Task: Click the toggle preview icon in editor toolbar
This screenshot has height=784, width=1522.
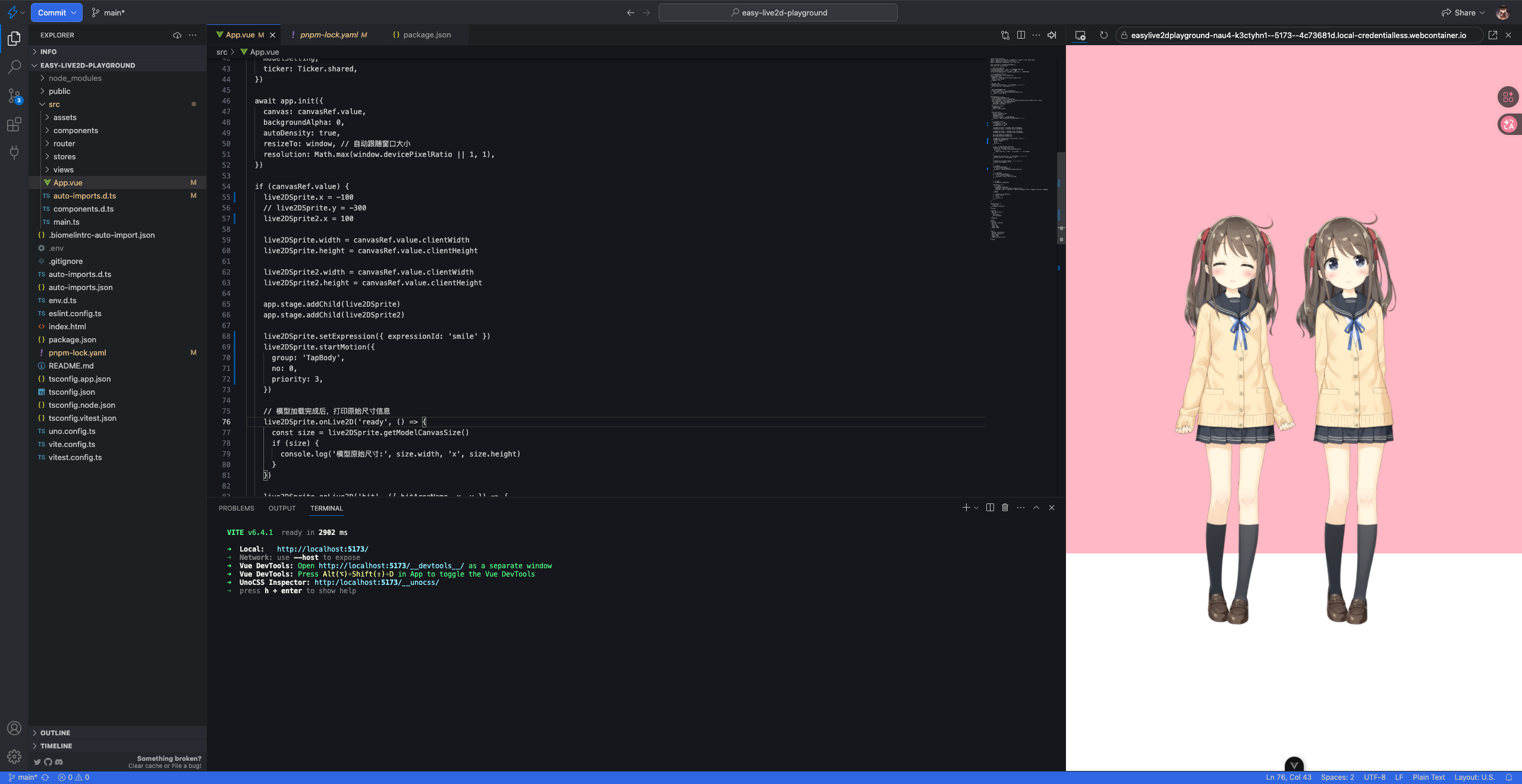Action: tap(1052, 35)
